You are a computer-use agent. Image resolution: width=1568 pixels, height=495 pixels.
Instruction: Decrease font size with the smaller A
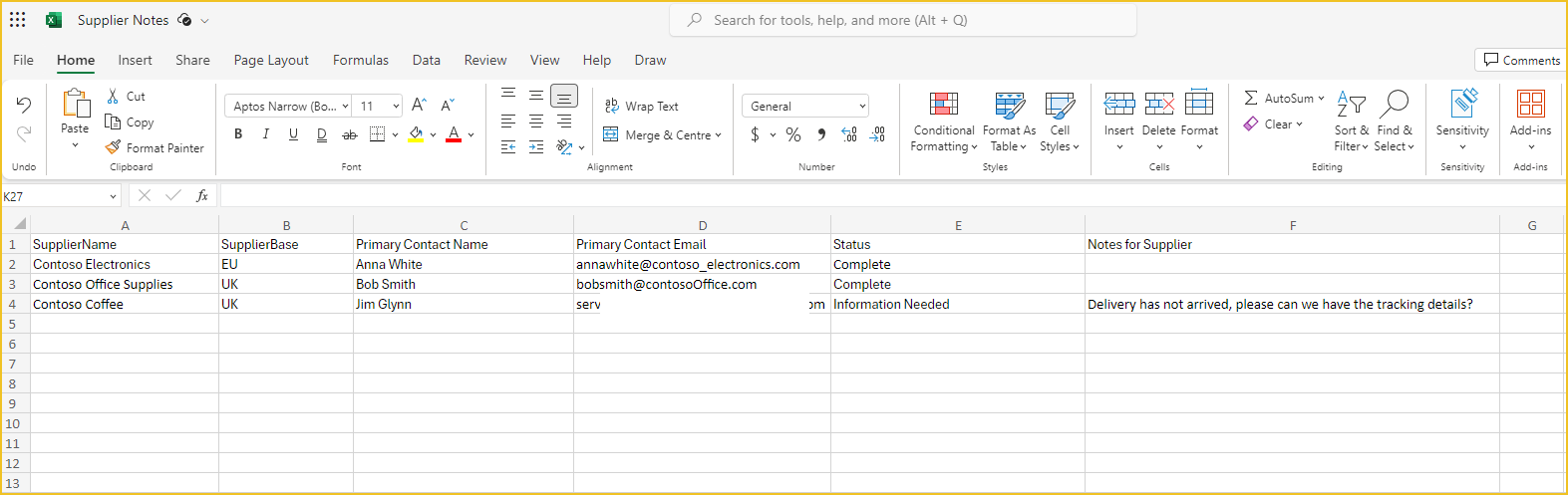(x=448, y=105)
